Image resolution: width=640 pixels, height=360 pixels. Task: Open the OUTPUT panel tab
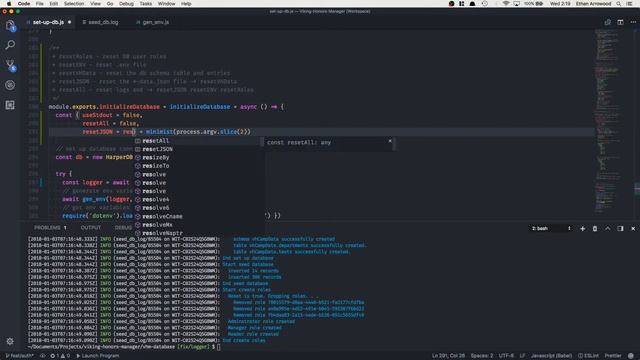(x=91, y=227)
